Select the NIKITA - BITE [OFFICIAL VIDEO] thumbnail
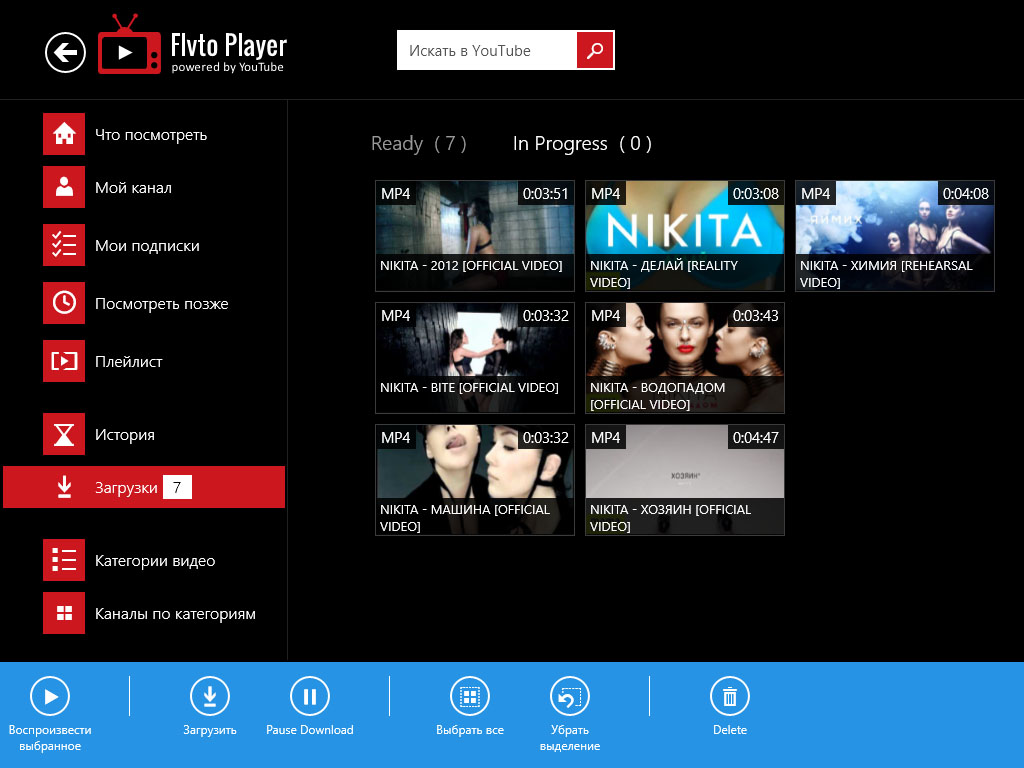This screenshot has height=768, width=1024. [475, 357]
